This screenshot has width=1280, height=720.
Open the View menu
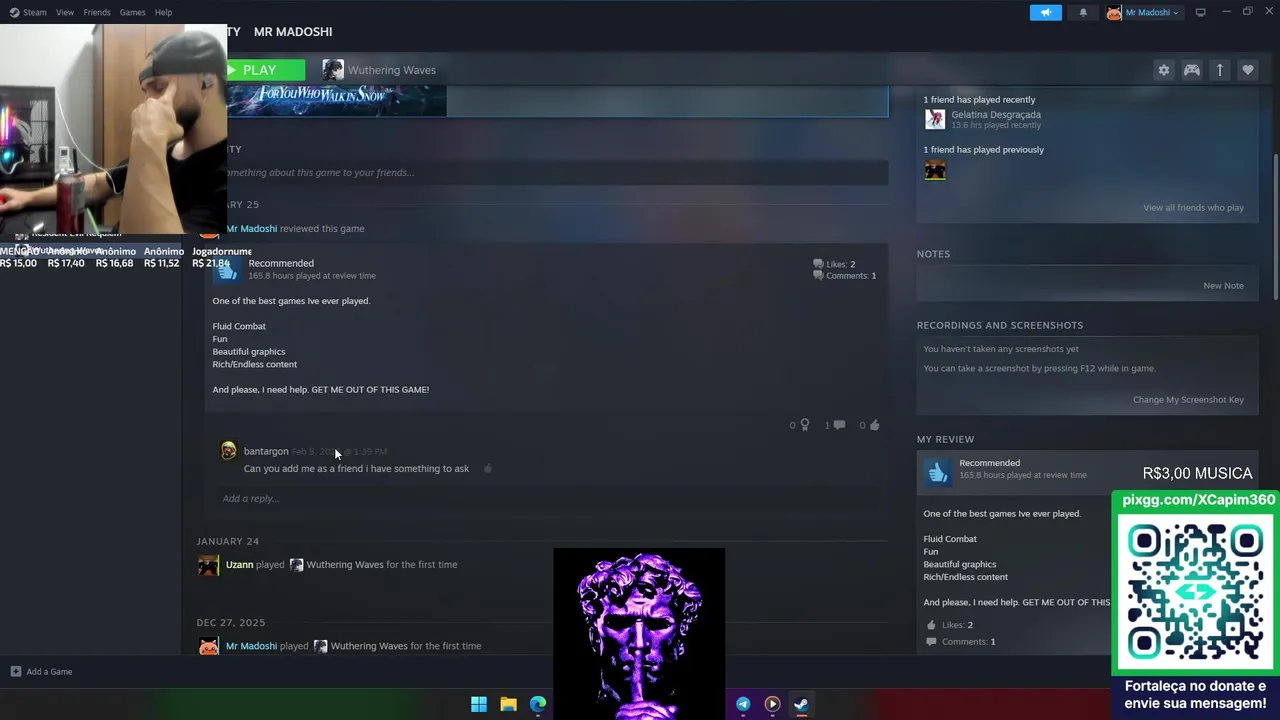pos(65,12)
